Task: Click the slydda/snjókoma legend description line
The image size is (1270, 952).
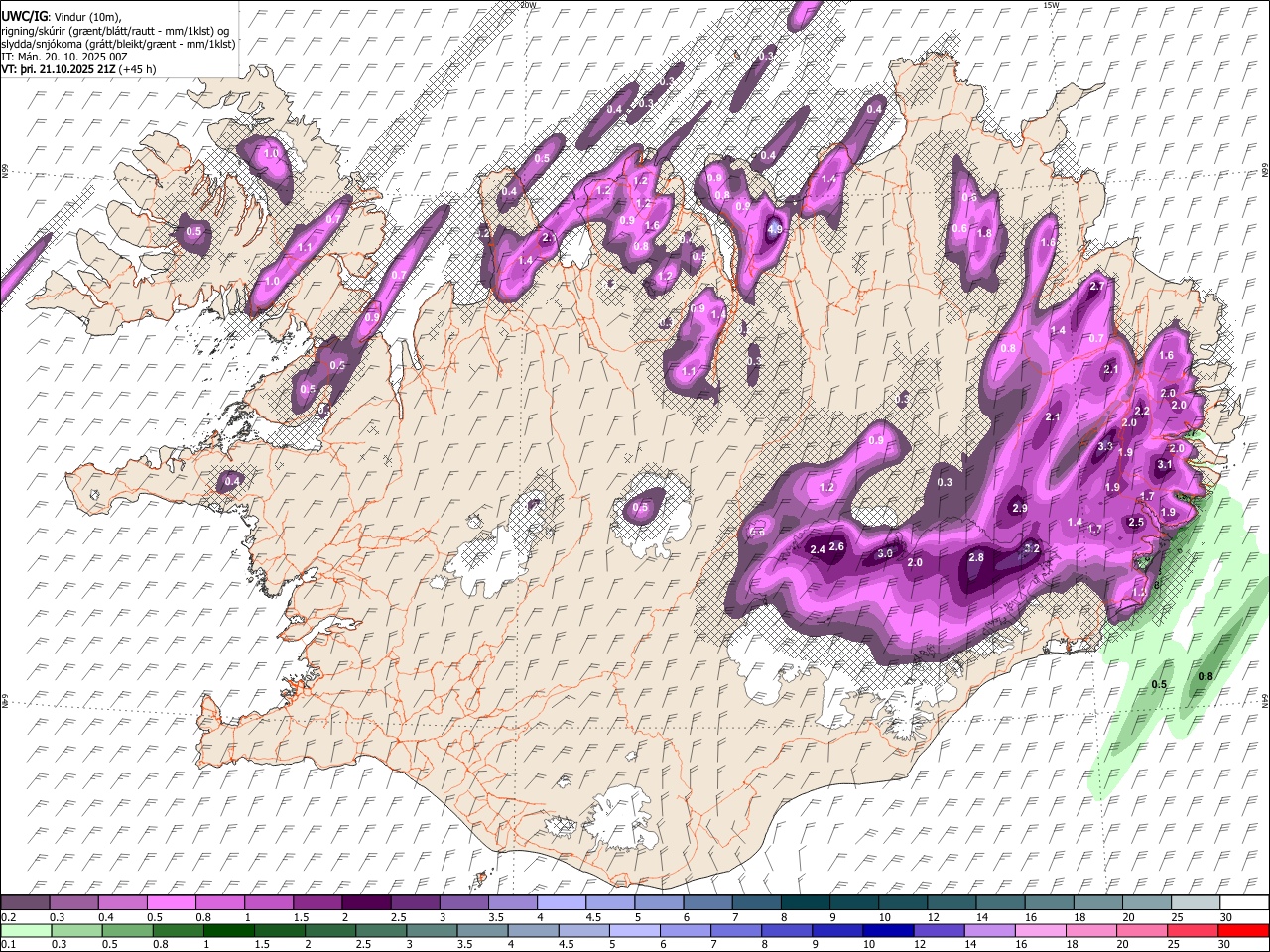Action: point(118,44)
